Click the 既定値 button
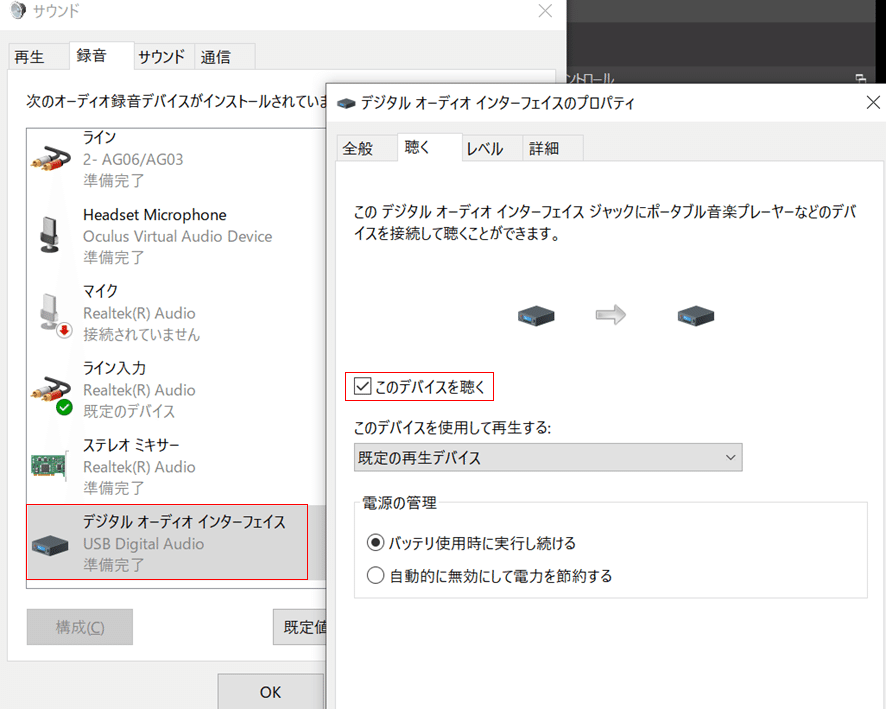The width and height of the screenshot is (886, 709). coord(300,626)
